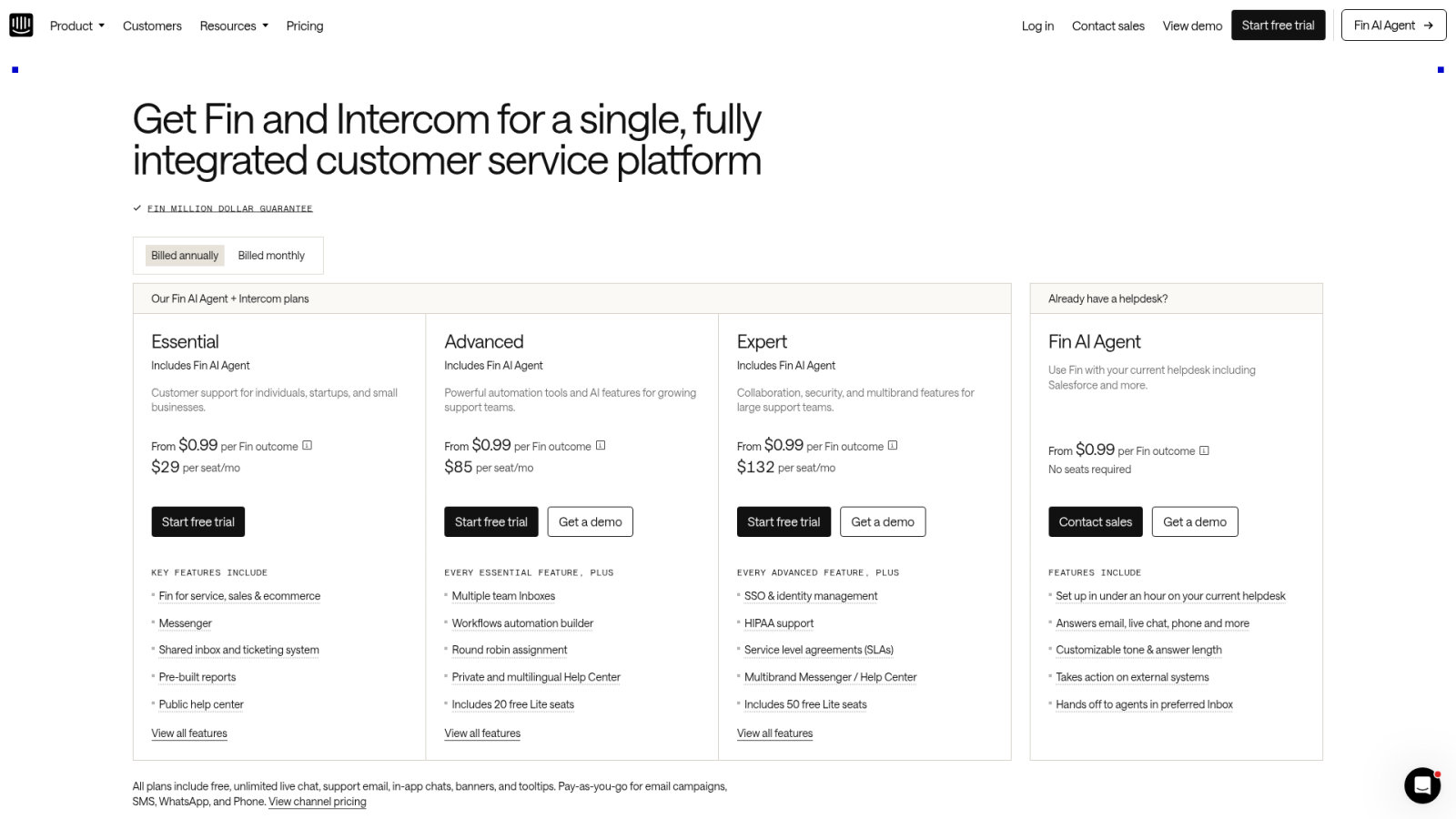Open View channel pricing link
1456x819 pixels.
[318, 802]
